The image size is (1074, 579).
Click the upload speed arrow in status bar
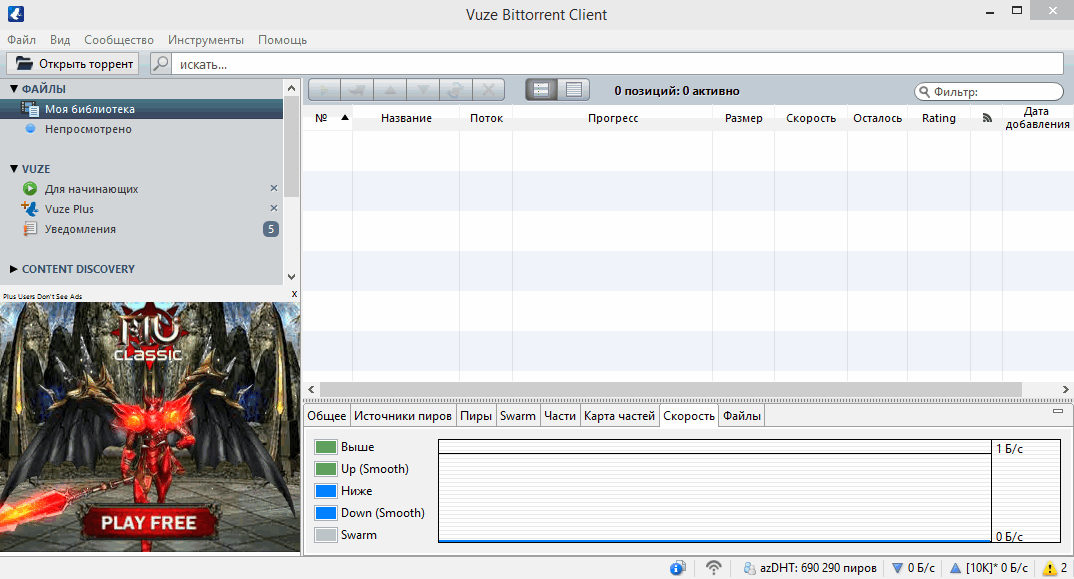(x=956, y=568)
